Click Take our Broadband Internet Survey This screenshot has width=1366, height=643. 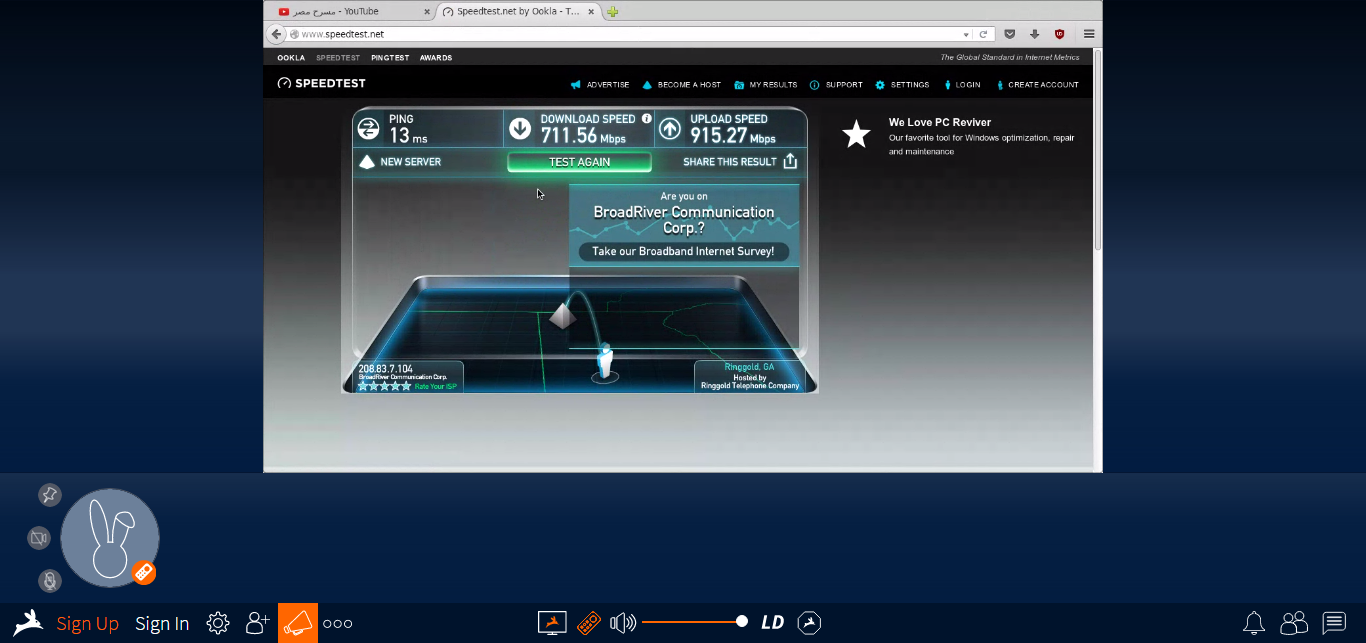click(683, 251)
